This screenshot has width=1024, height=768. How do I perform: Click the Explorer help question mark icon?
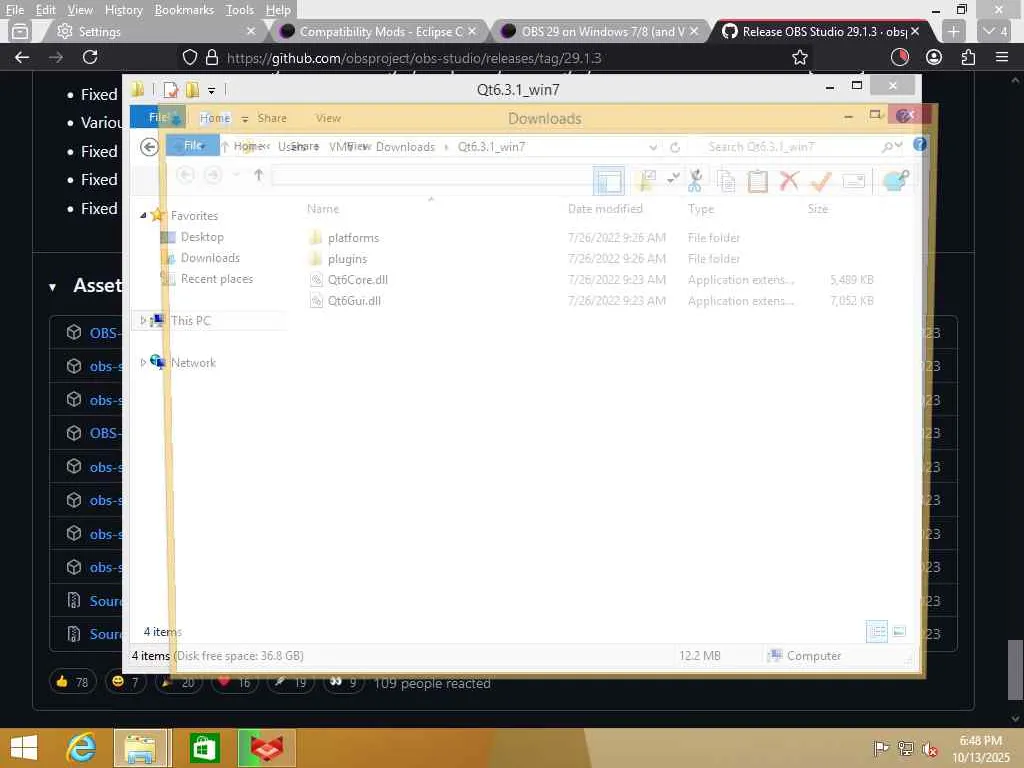coord(920,144)
